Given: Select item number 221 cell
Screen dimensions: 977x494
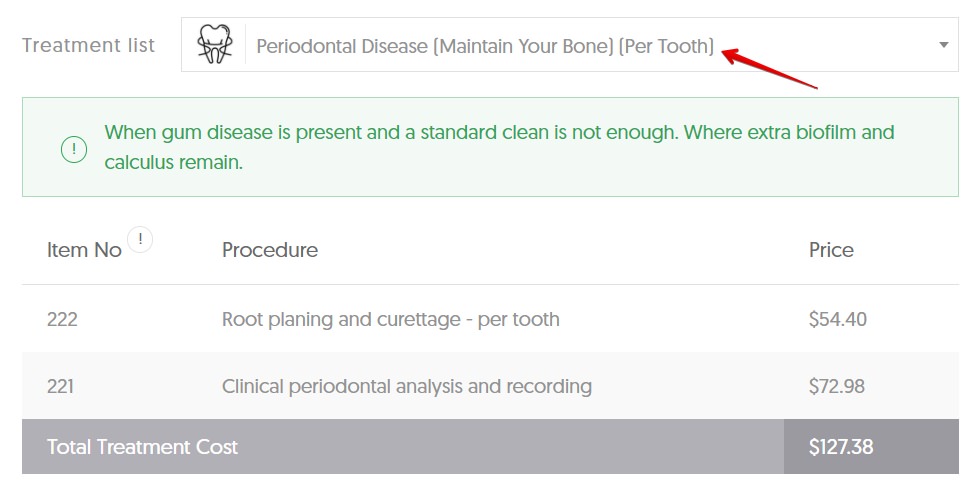Looking at the screenshot, I should coord(61,386).
